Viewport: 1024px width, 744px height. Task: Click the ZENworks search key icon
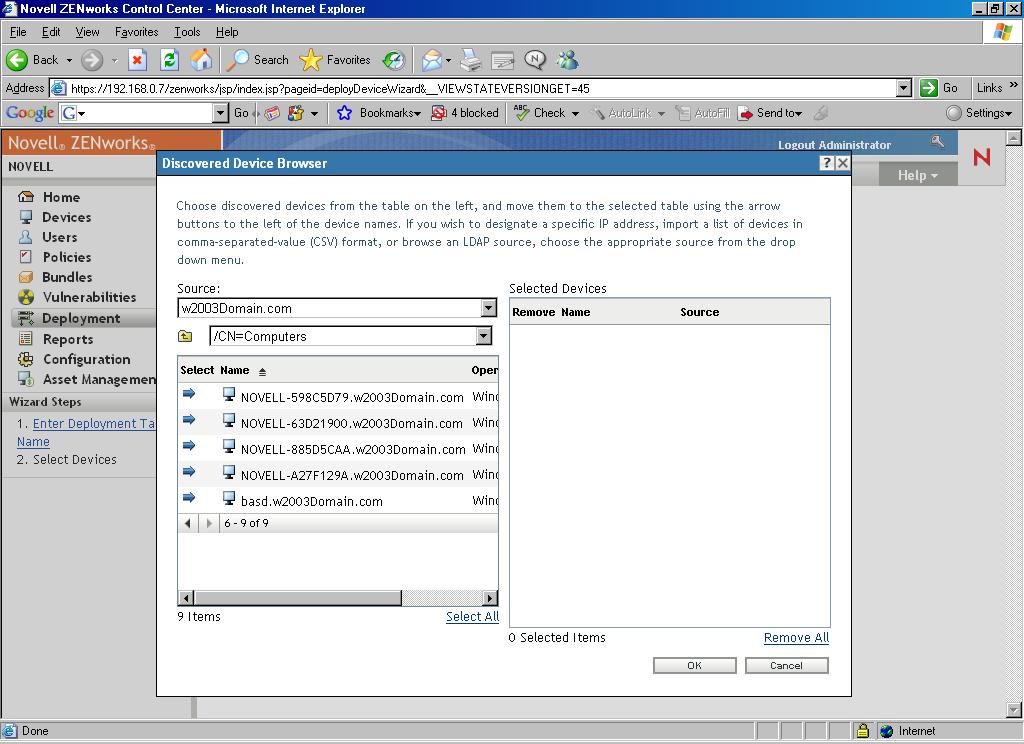tap(937, 141)
